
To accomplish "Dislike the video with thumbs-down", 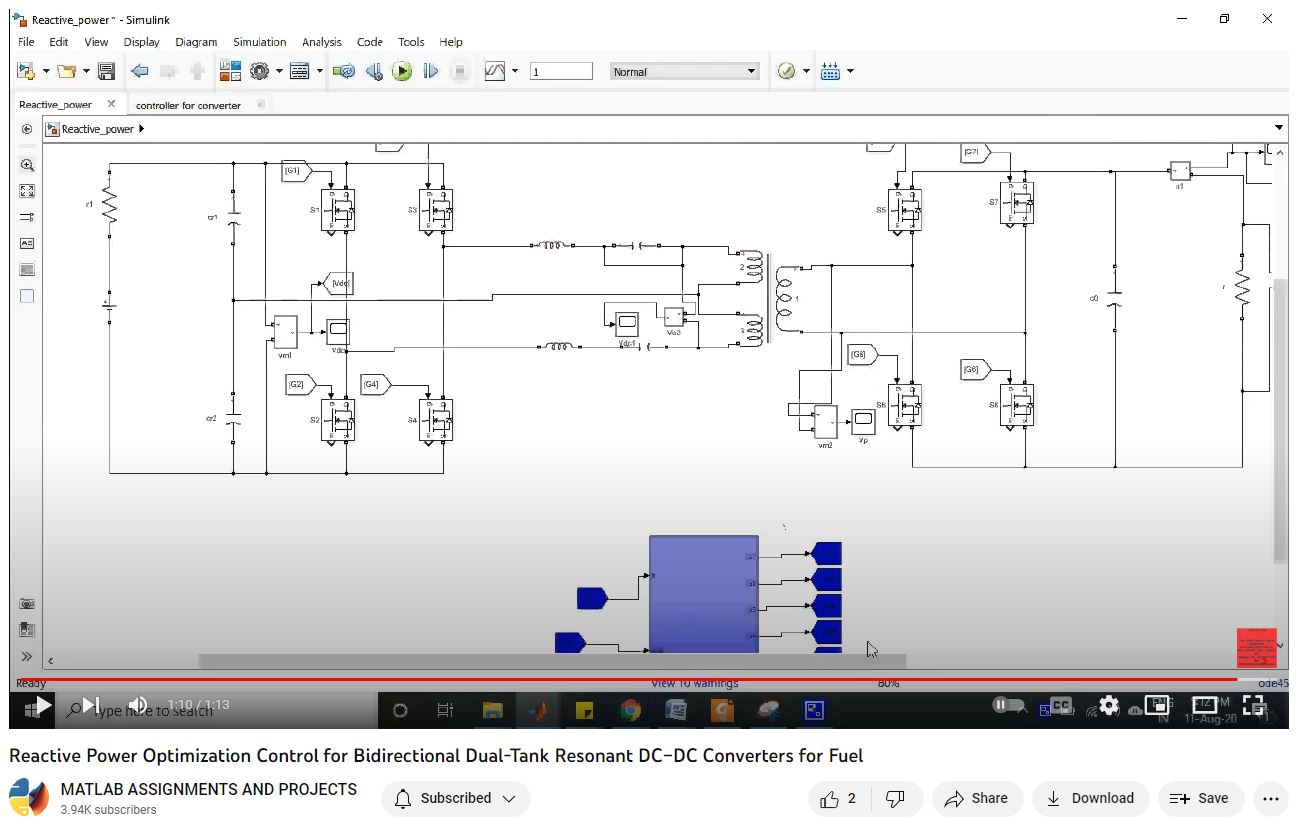I will [895, 798].
